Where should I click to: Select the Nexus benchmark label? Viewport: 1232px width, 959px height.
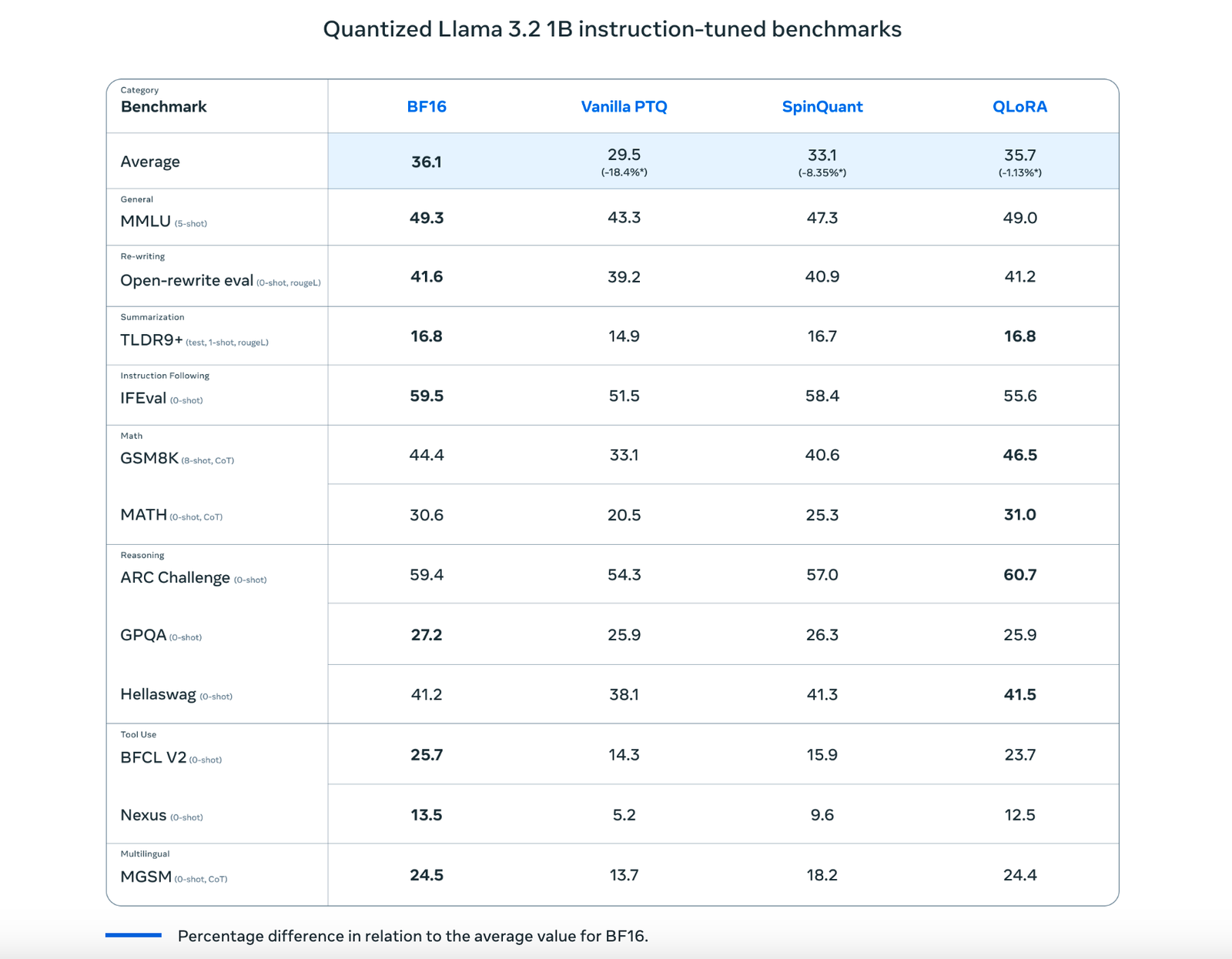[x=143, y=815]
